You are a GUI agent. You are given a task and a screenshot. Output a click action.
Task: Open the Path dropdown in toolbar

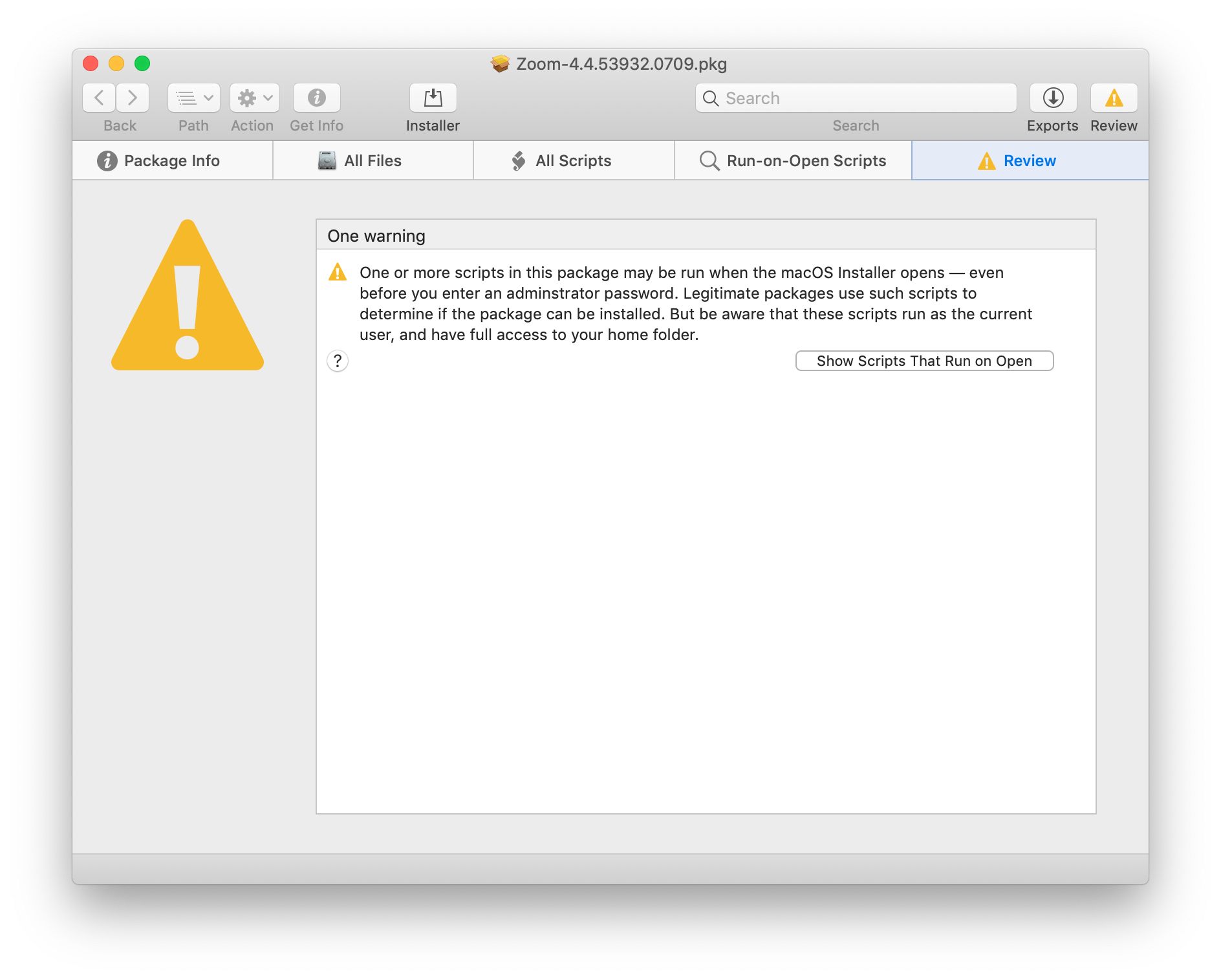(x=194, y=98)
